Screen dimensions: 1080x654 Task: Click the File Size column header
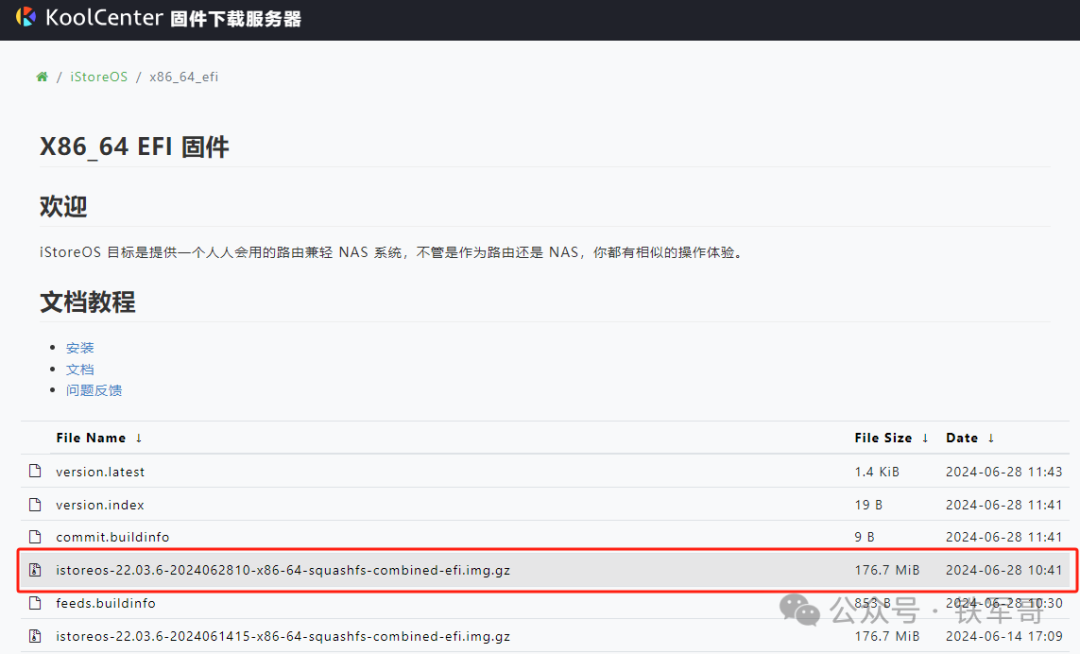pos(883,438)
